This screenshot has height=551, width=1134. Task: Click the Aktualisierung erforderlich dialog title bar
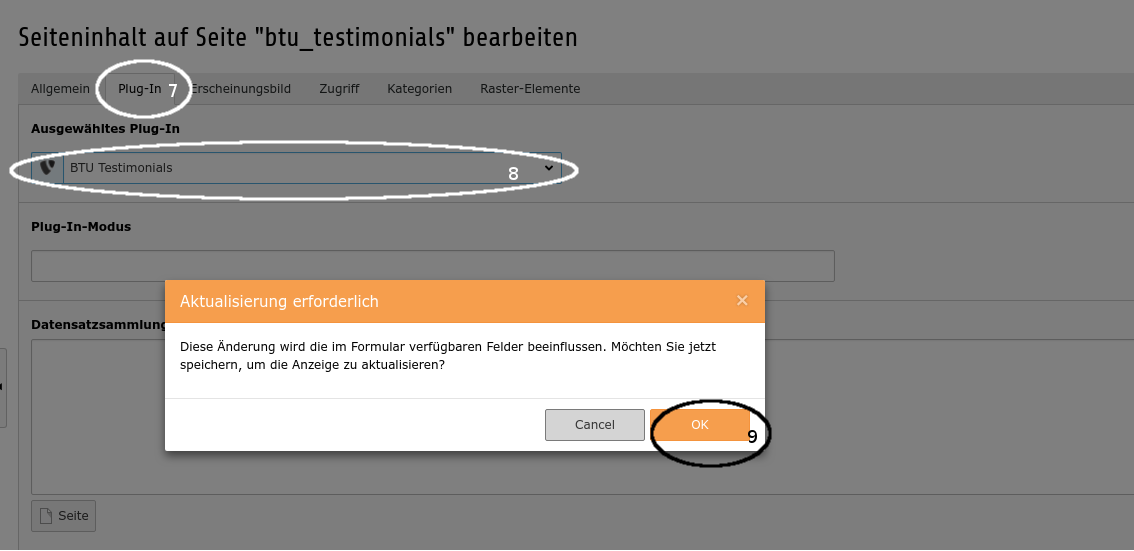coord(450,301)
